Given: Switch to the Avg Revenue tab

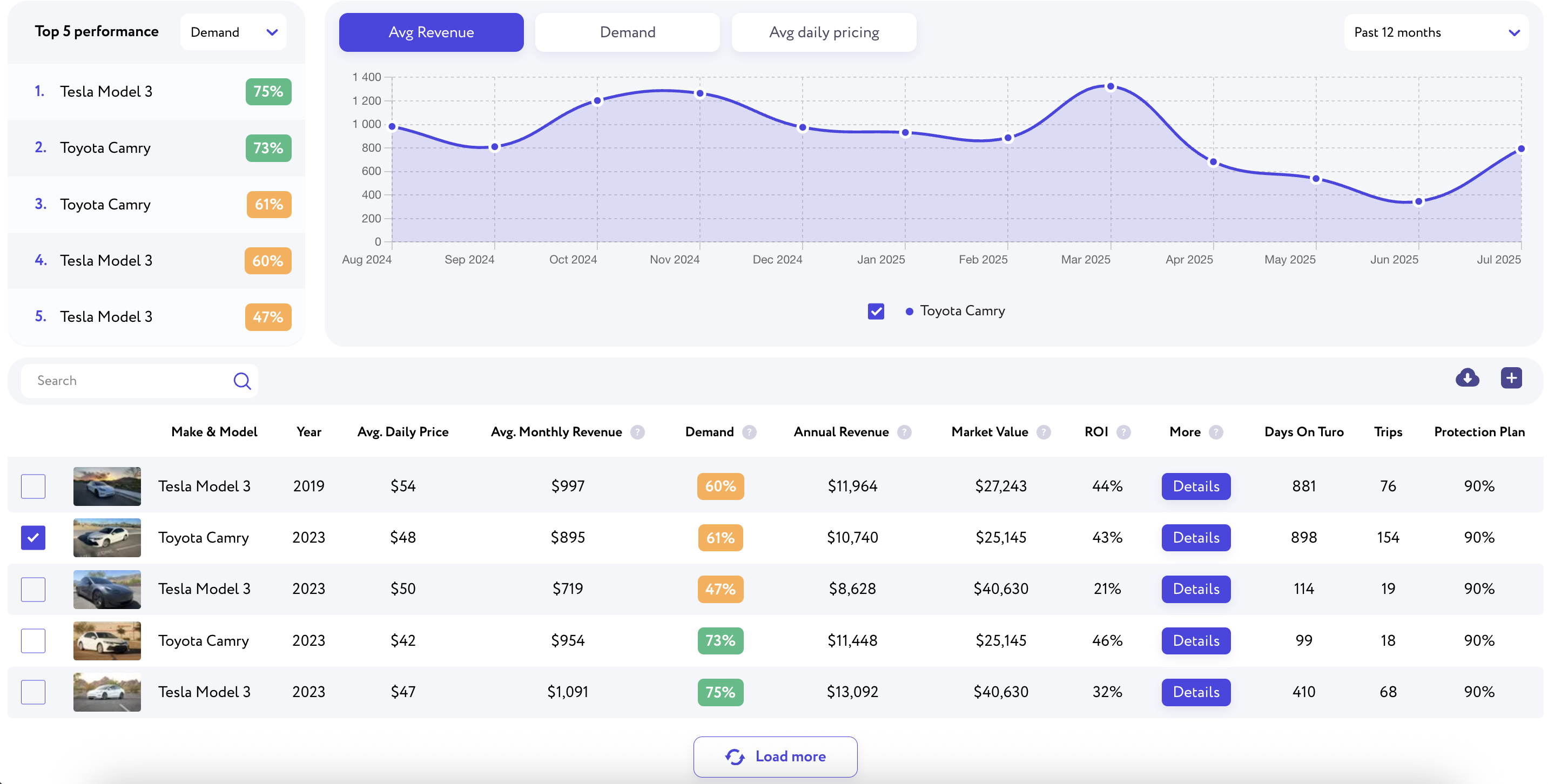Looking at the screenshot, I should [x=431, y=32].
